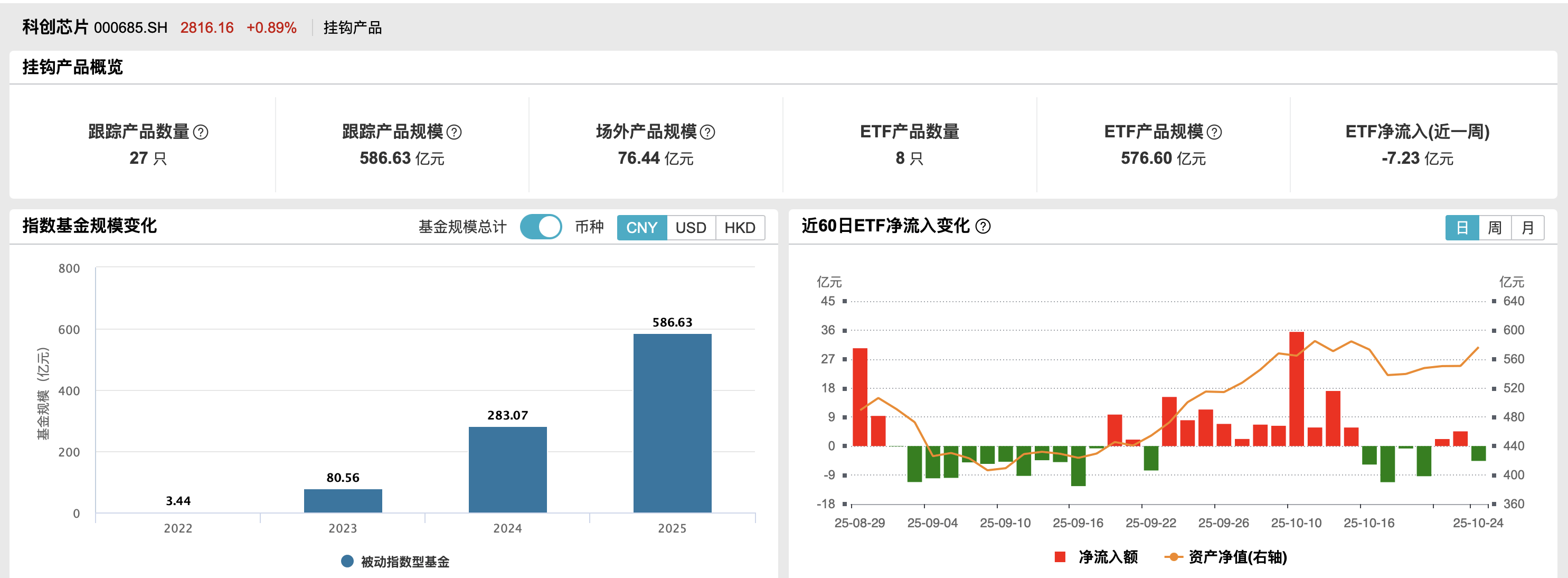1568x578 pixels.
Task: Click the 2025 bar labeled 586.63
Action: click(672, 423)
